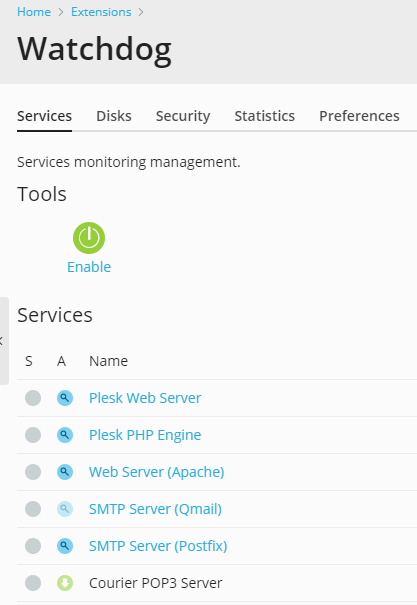Select the Services tab
This screenshot has width=417, height=605.
44,116
